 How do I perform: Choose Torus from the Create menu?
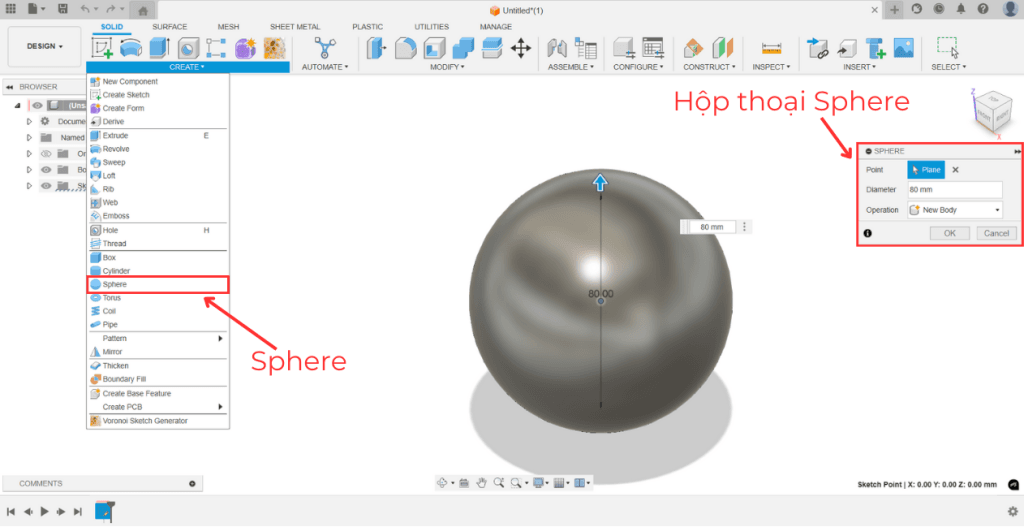click(x=111, y=298)
